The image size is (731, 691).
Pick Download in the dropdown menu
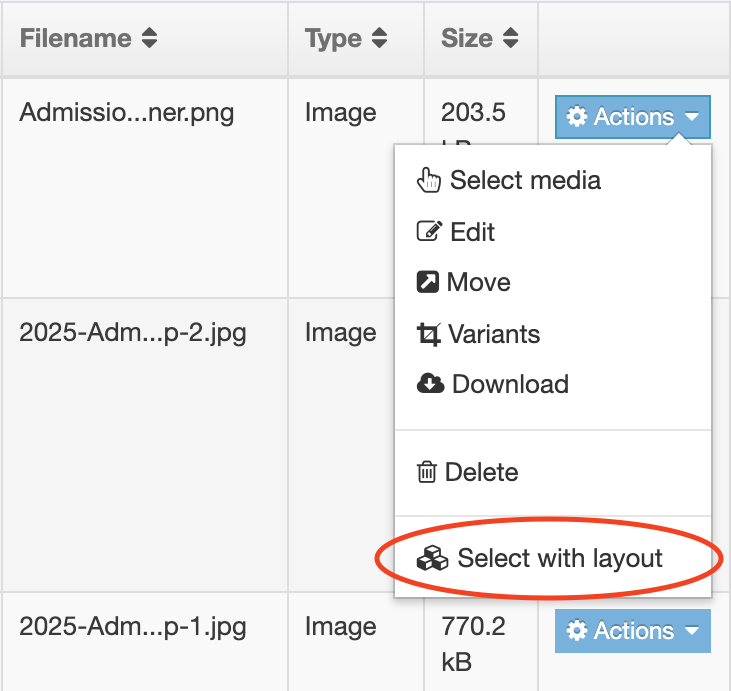(x=510, y=384)
